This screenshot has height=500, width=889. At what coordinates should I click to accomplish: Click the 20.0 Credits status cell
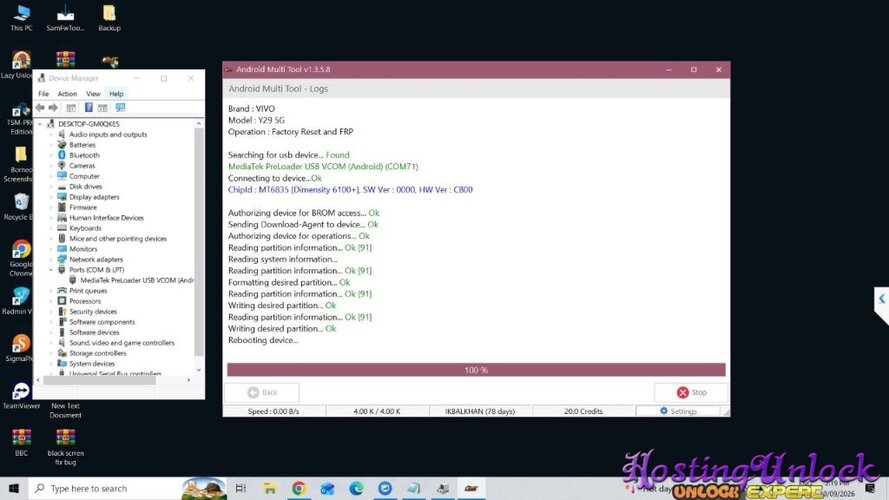[x=583, y=412]
